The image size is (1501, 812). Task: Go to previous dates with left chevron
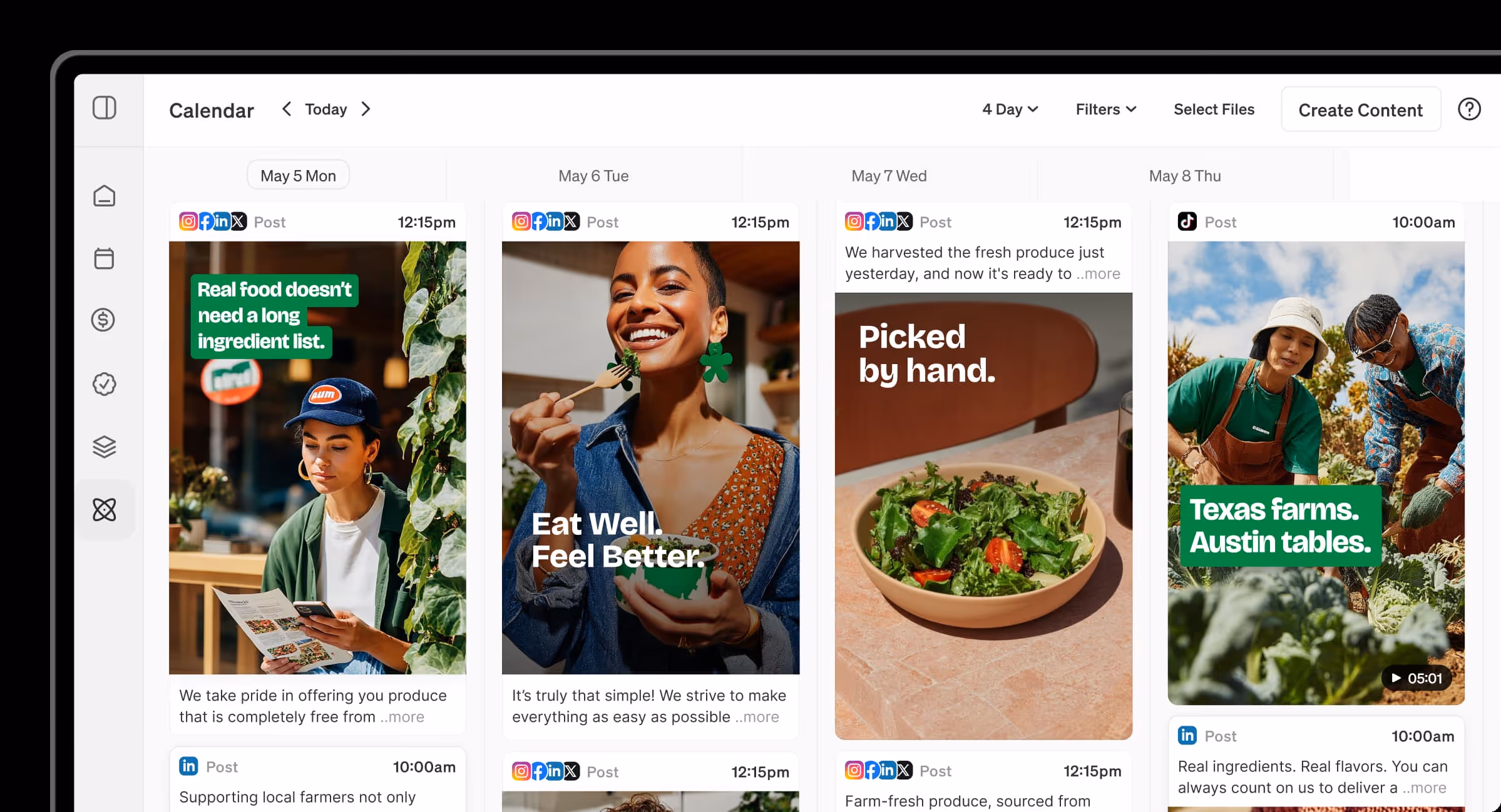(287, 109)
